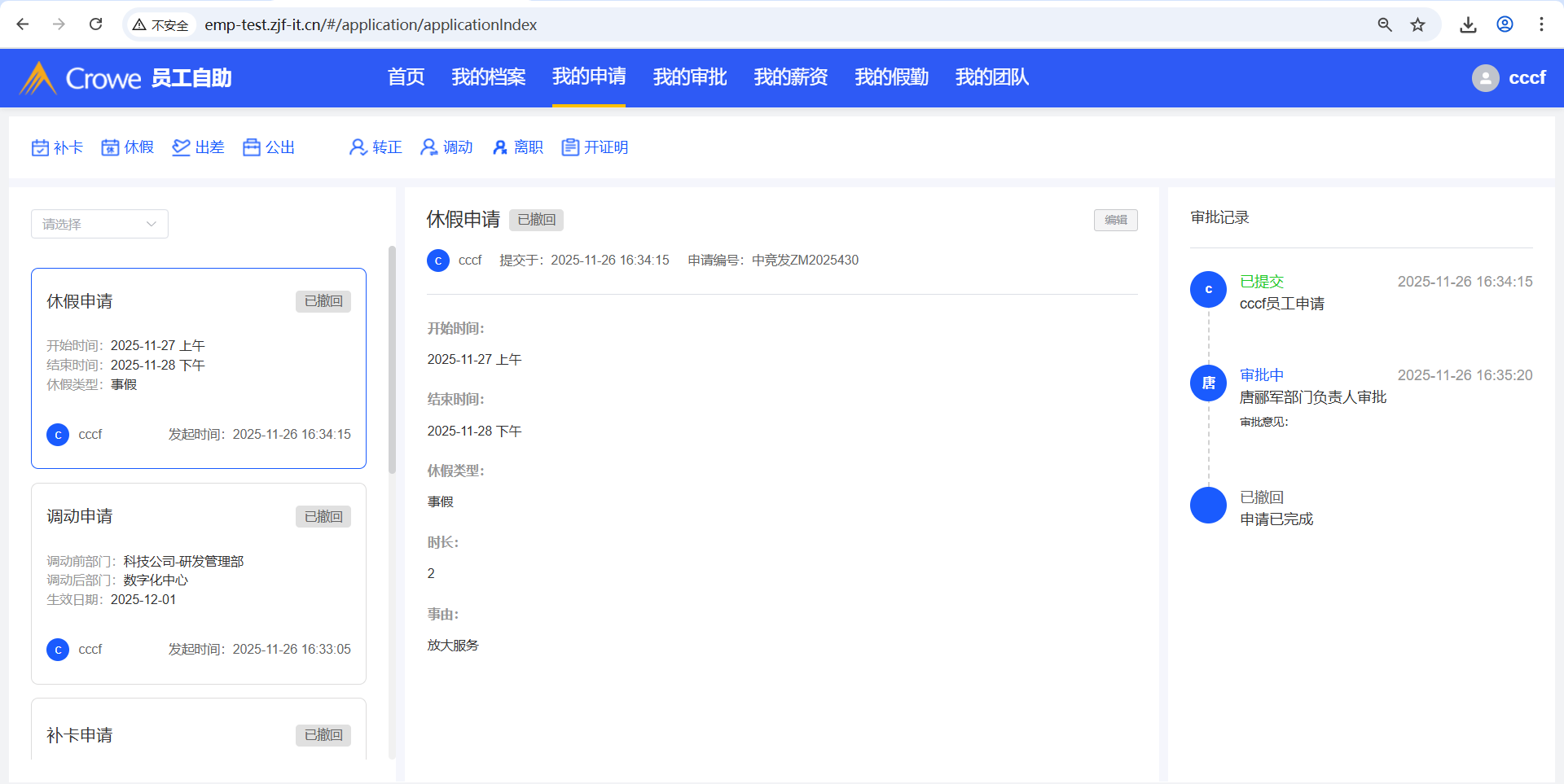Select the 转正 person icon
Viewport: 1564px width, 784px height.
358,147
